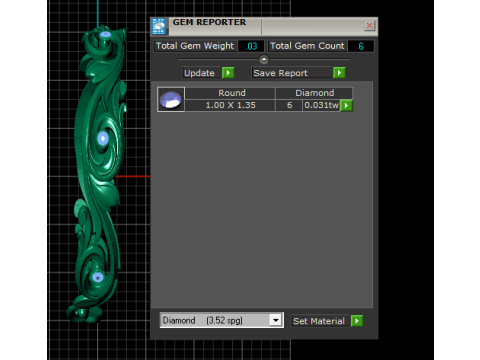Click the green arrow next to Save Report
Screen dimensions: 480x360
click(339, 73)
